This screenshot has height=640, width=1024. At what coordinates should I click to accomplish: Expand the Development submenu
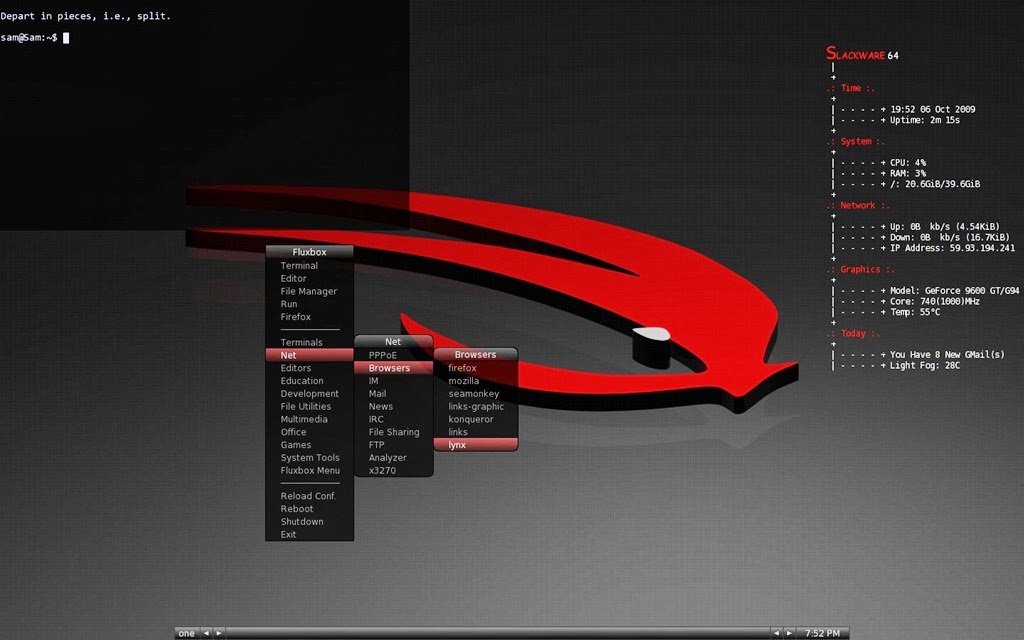tap(310, 393)
